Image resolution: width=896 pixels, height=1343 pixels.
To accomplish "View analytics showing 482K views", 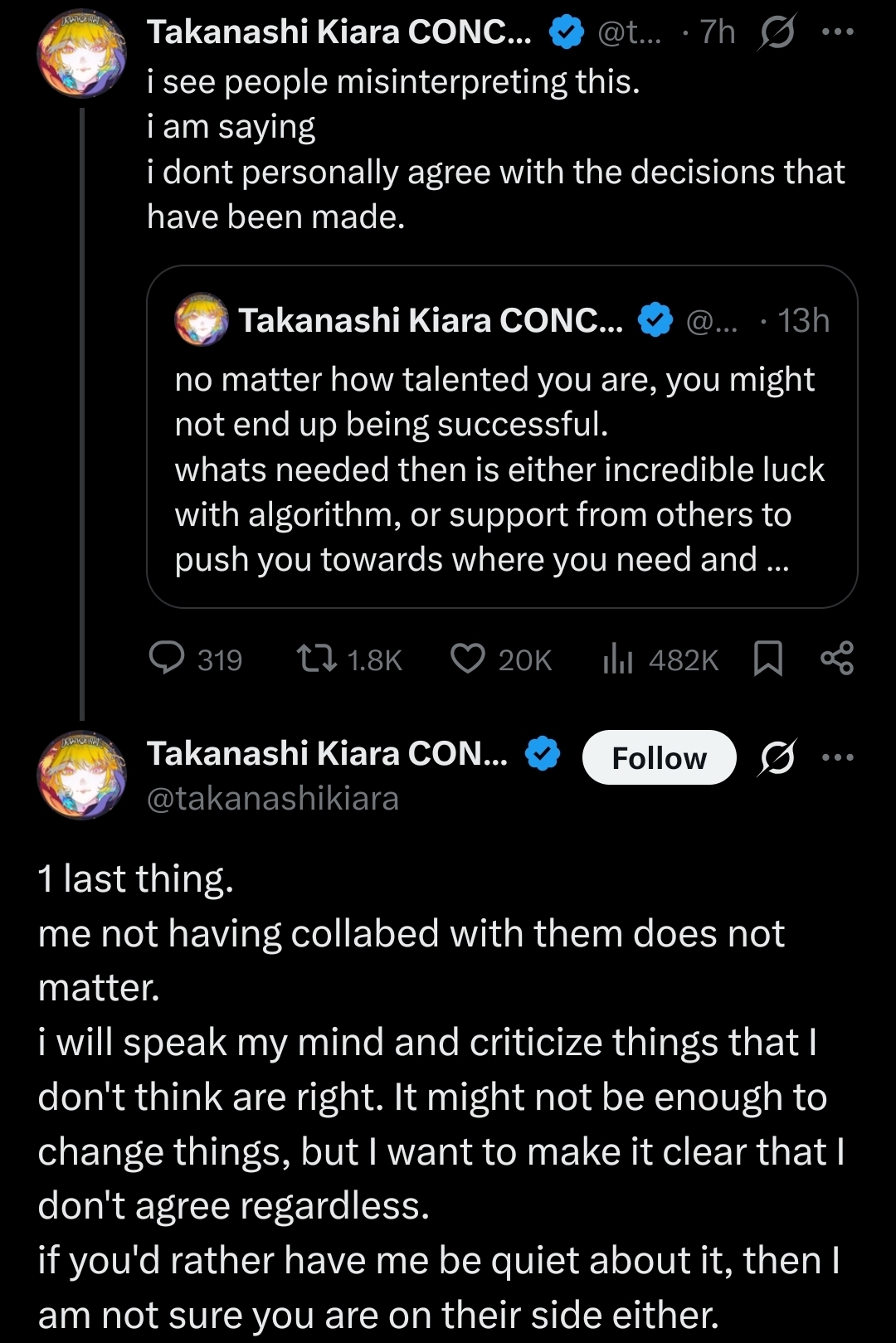I will pyautogui.click(x=618, y=659).
